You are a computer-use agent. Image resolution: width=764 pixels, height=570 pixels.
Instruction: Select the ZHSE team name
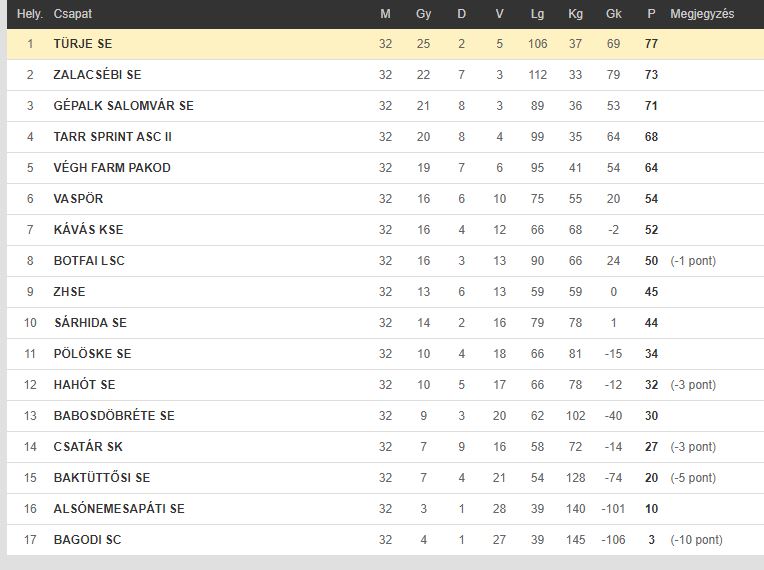(69, 292)
